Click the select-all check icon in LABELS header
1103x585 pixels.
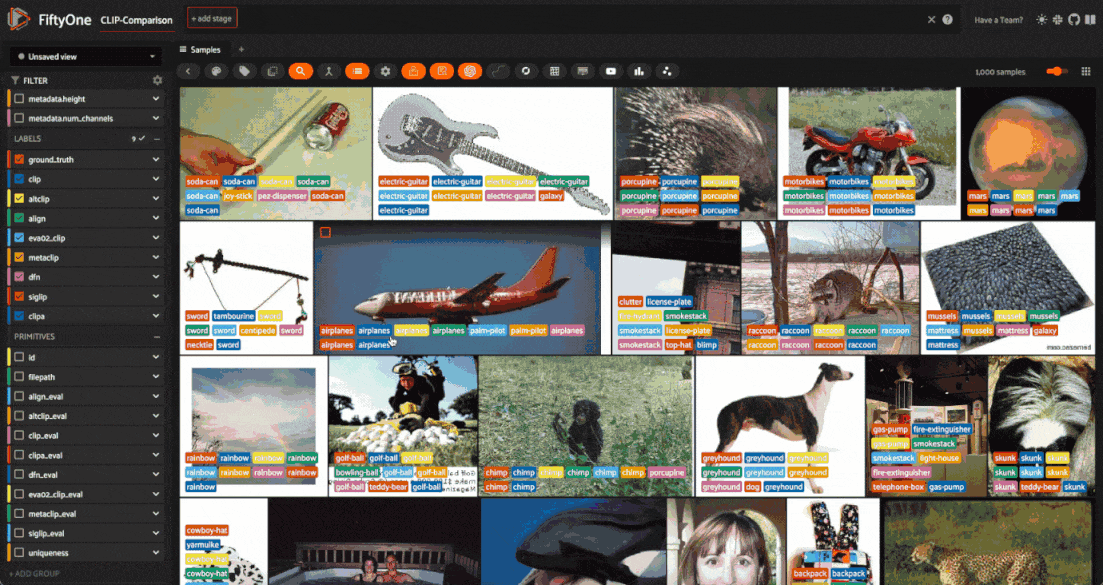139,139
